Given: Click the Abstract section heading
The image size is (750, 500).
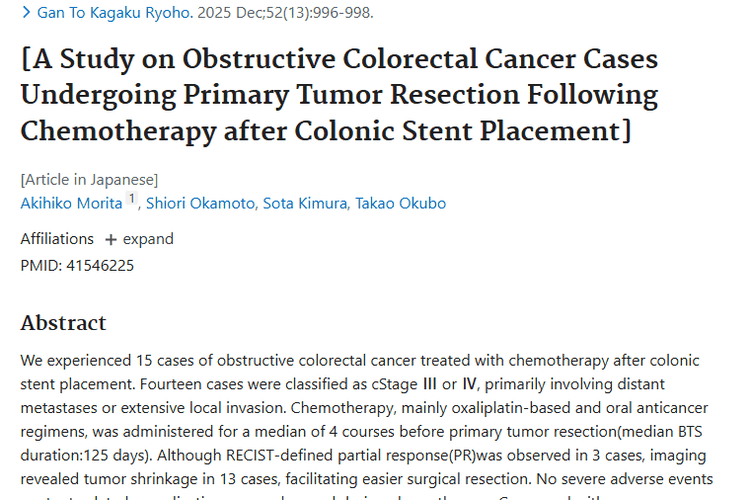Looking at the screenshot, I should point(63,323).
